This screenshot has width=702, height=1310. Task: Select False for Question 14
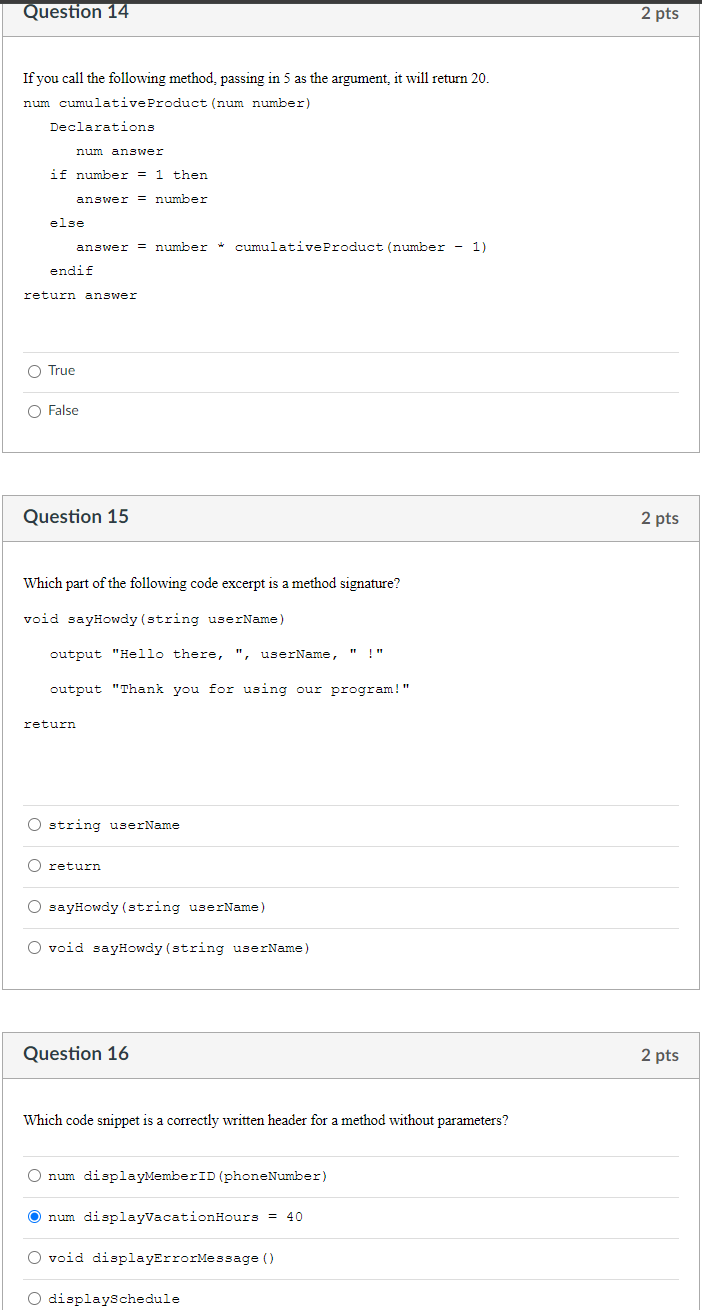pos(34,410)
